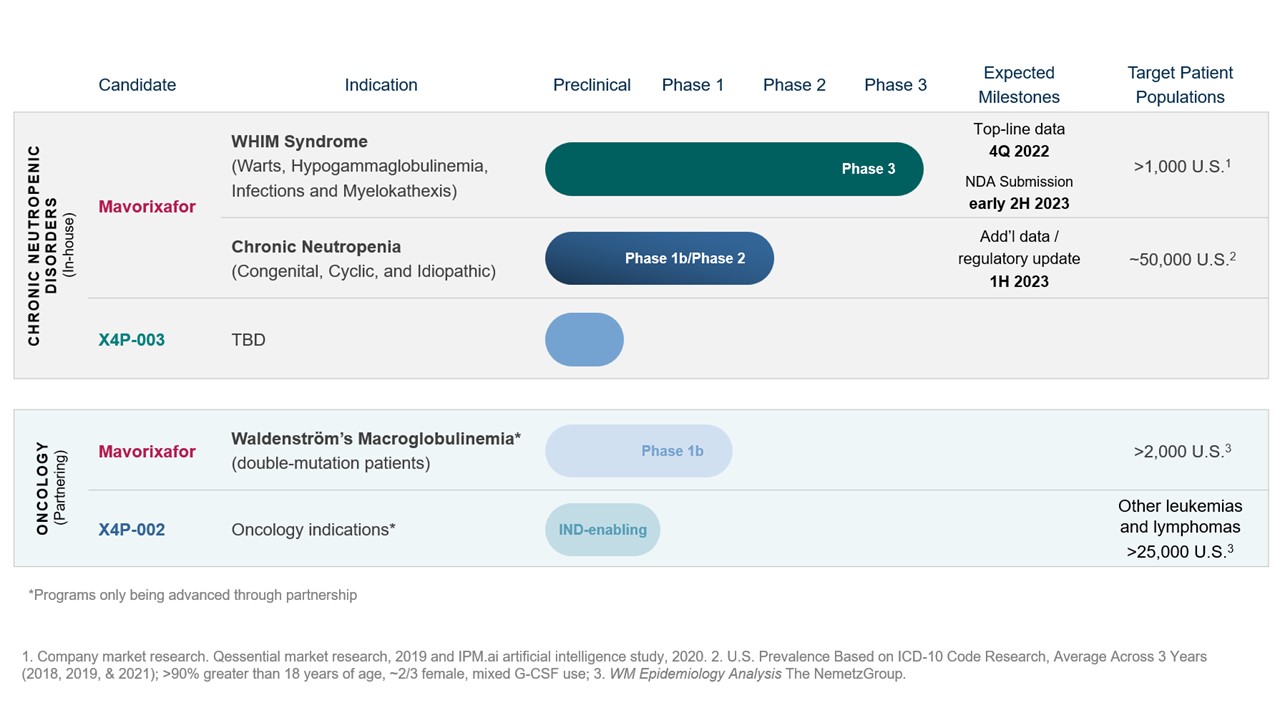1280x720 pixels.
Task: Open the X4P-003 candidate label
Action: 131,340
